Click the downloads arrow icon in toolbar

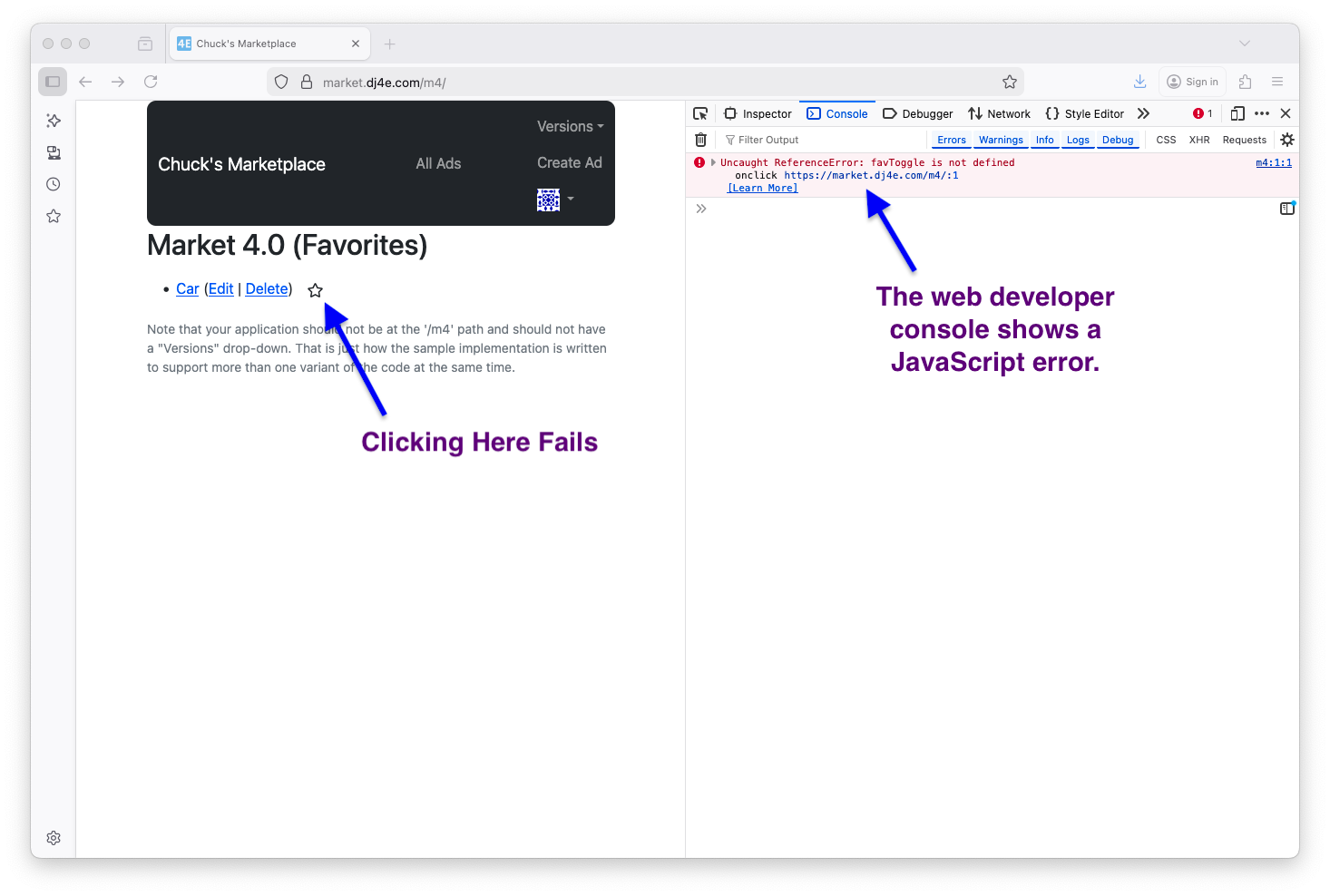coord(1139,82)
